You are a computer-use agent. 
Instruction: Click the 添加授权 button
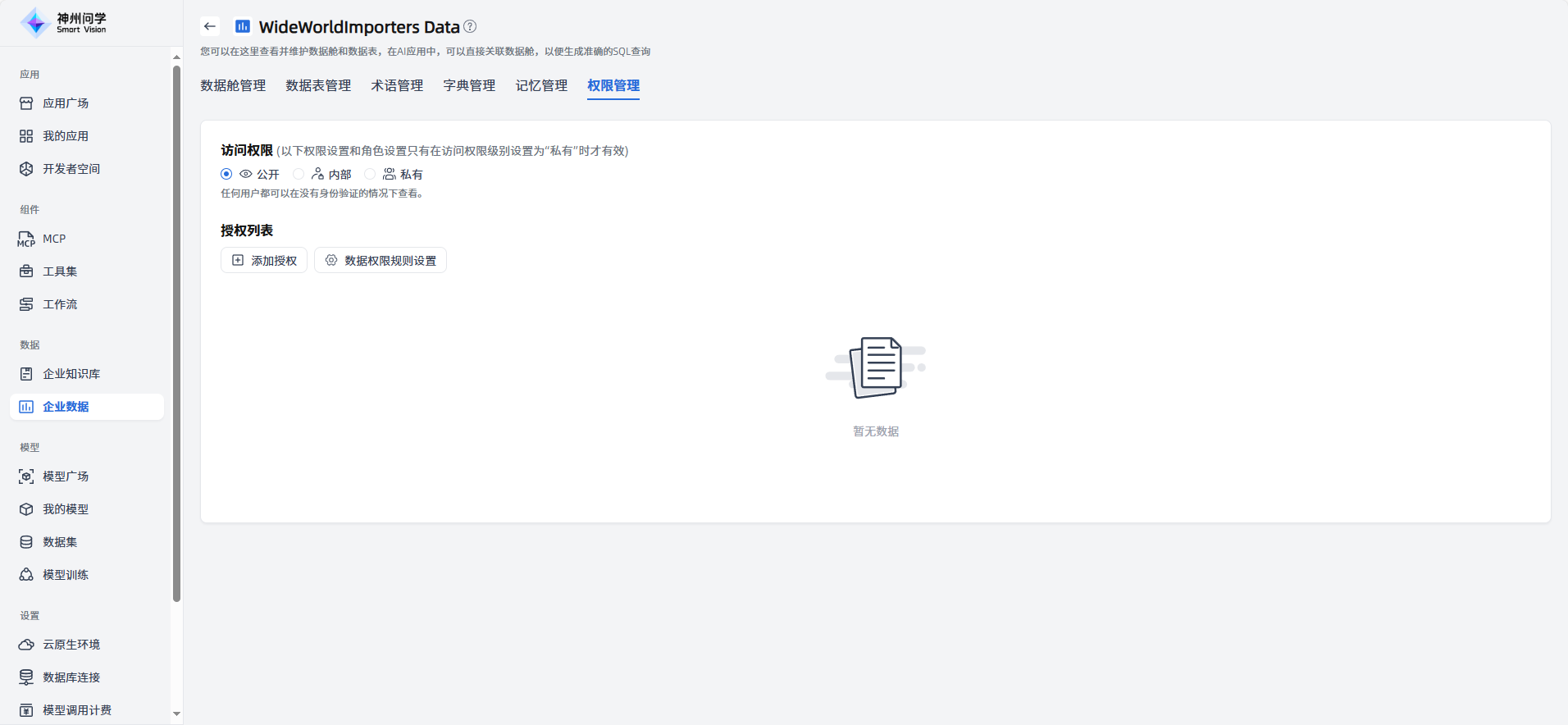tap(264, 260)
